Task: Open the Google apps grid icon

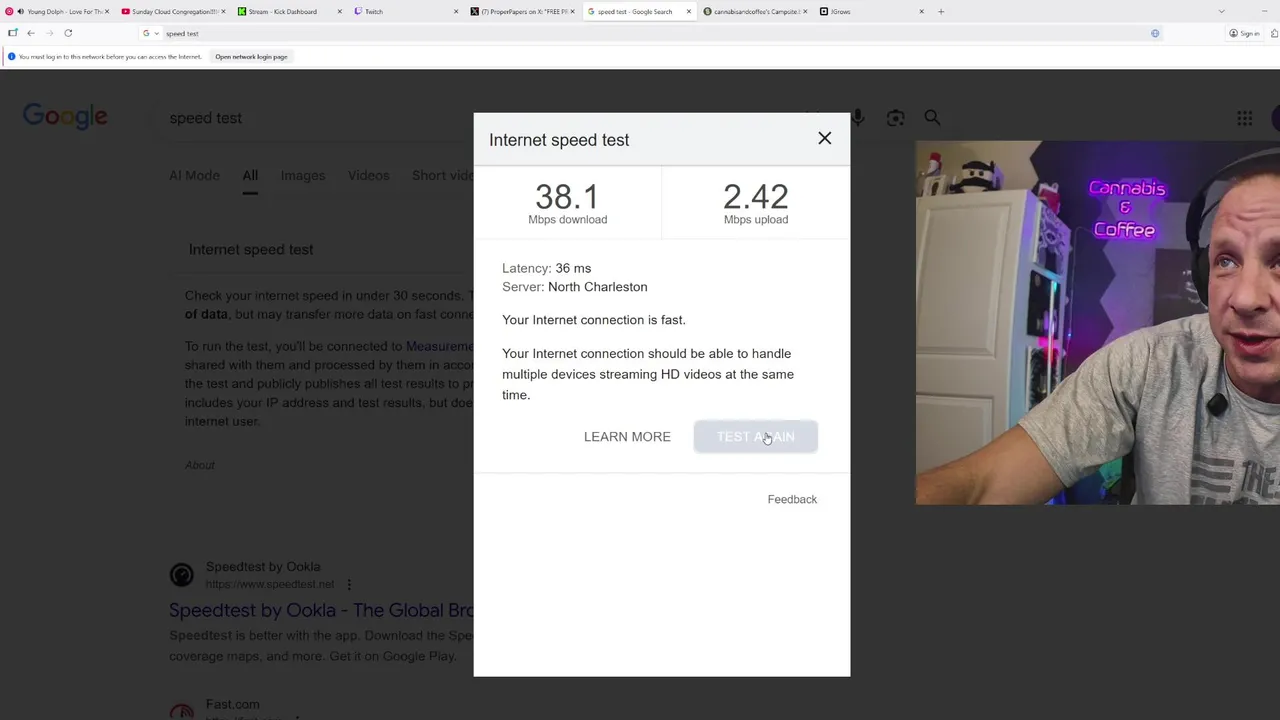Action: pyautogui.click(x=1244, y=118)
